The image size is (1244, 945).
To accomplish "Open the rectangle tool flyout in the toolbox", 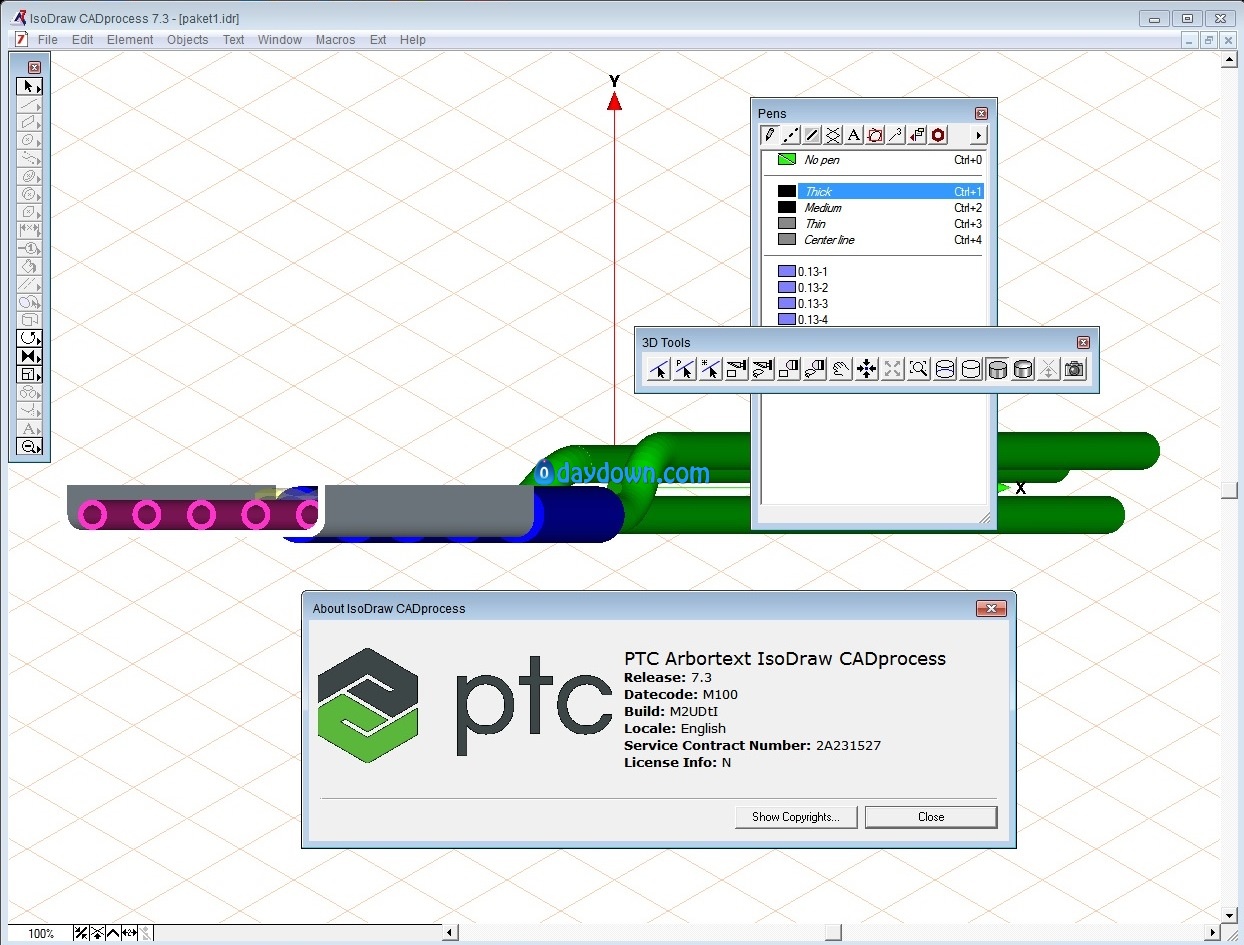I will (30, 122).
